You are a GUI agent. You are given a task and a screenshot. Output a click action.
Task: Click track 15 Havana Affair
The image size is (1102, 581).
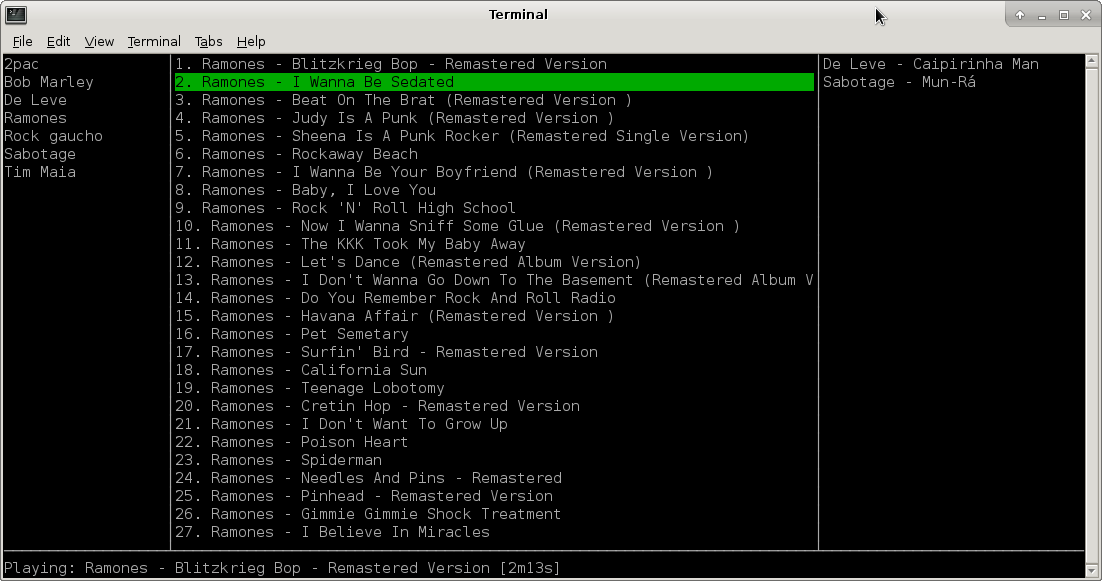pos(394,316)
